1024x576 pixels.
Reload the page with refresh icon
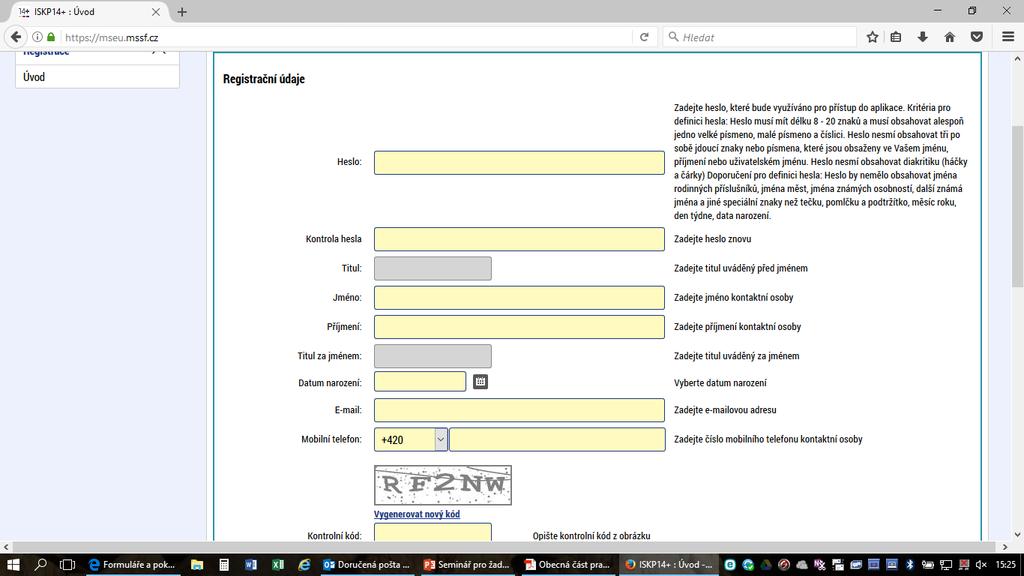point(644,37)
